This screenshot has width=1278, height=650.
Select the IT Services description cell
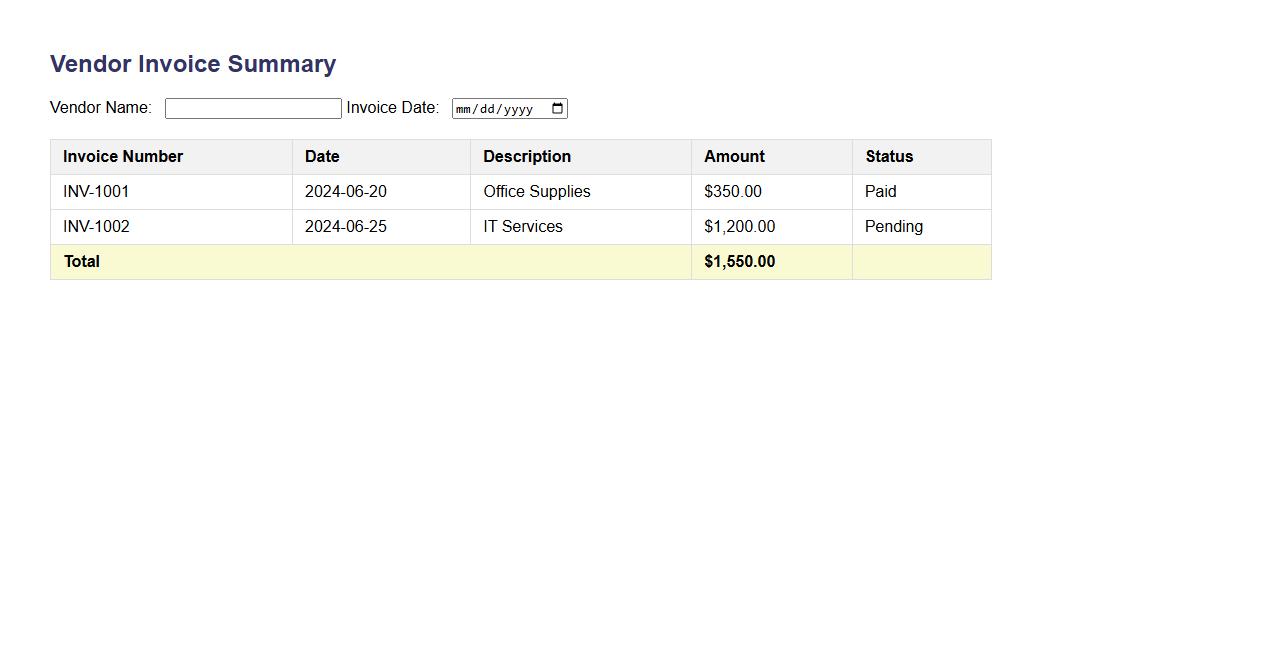tap(523, 227)
